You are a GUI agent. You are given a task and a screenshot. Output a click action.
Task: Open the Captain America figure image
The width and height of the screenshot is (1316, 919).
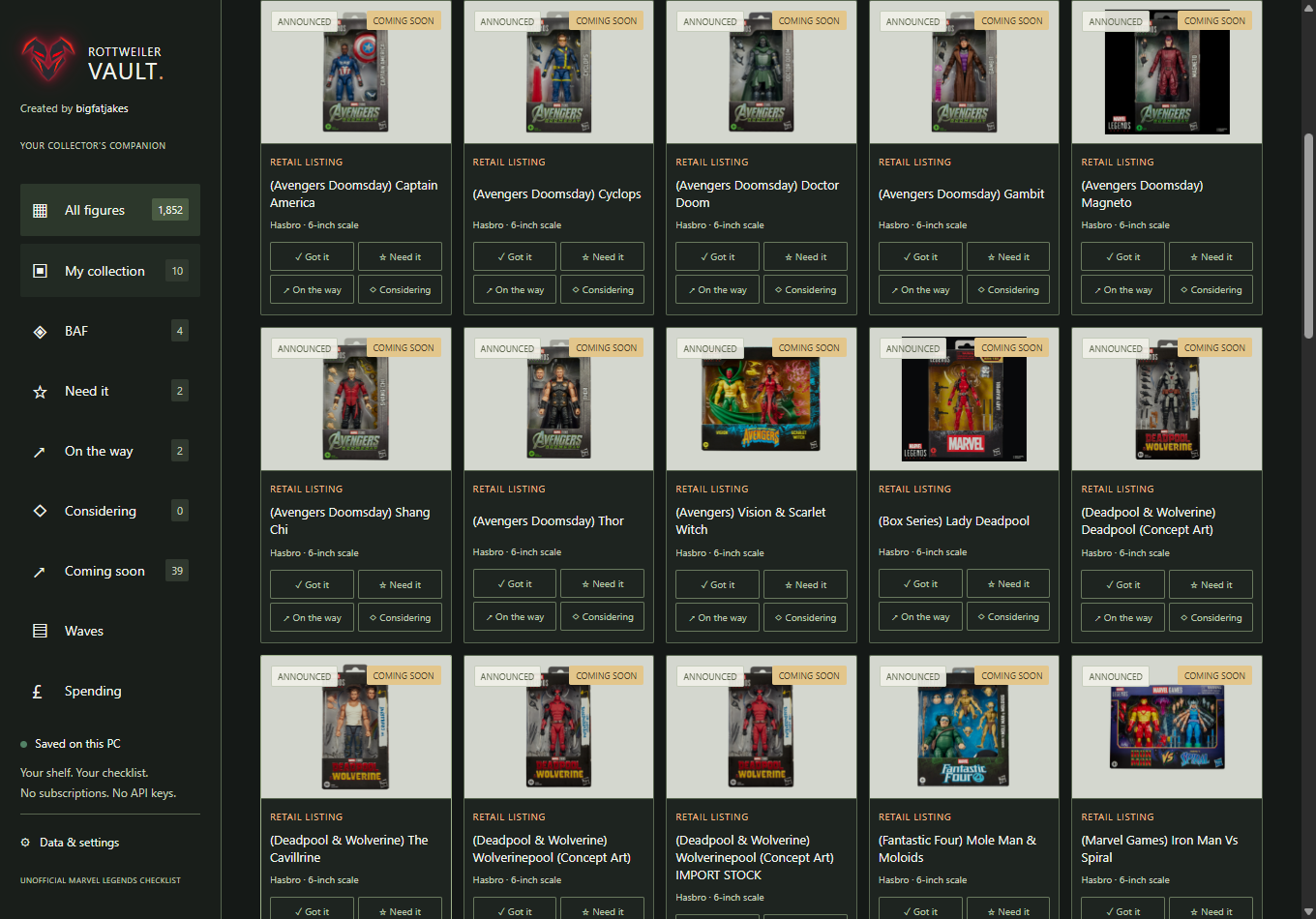356,73
